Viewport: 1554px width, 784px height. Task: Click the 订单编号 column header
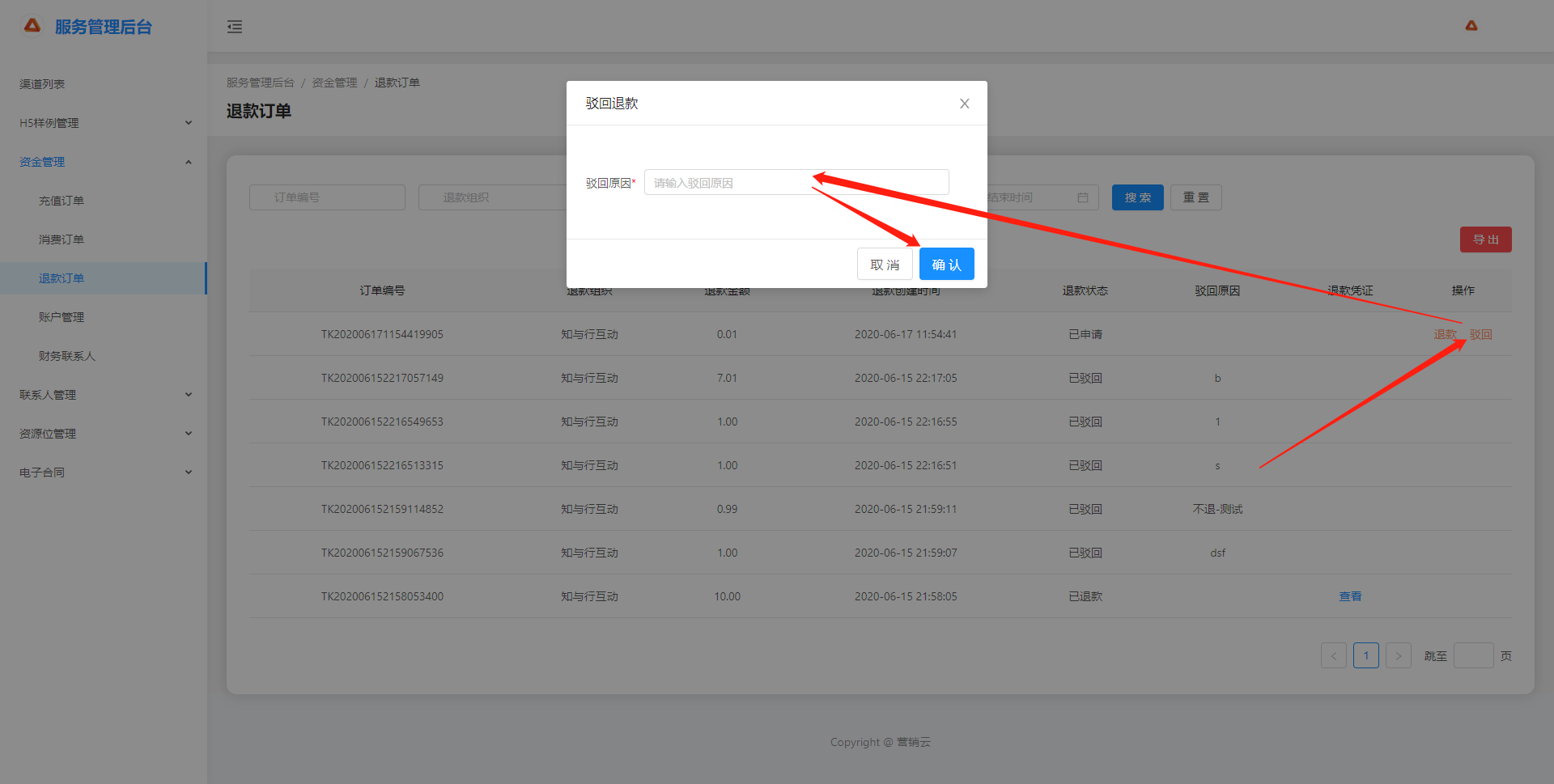tap(382, 290)
